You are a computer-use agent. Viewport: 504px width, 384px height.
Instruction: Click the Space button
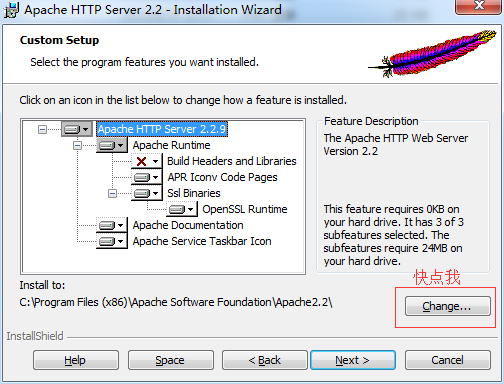pos(171,360)
